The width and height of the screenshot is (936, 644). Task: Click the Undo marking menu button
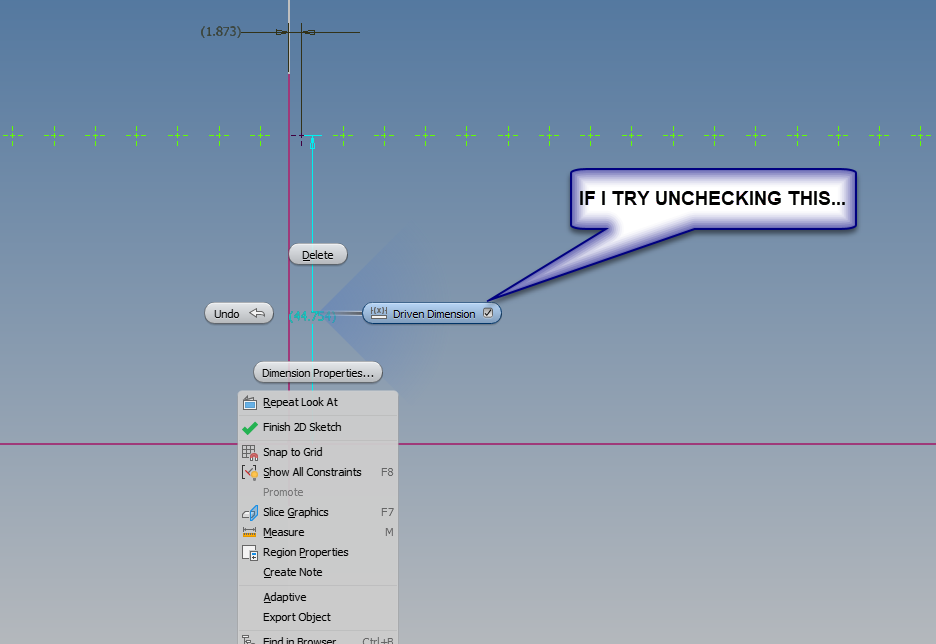[239, 313]
